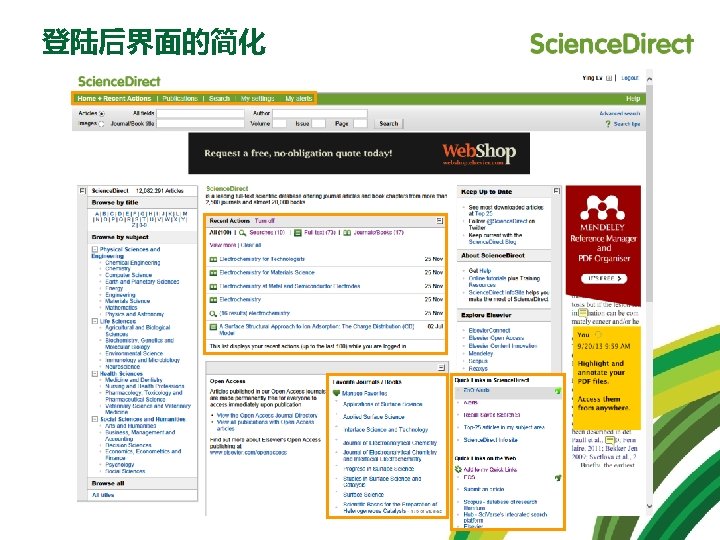Image resolution: width=720 pixels, height=540 pixels.
Task: Click the ScienceDirect logo on the page
Action: pos(119,82)
